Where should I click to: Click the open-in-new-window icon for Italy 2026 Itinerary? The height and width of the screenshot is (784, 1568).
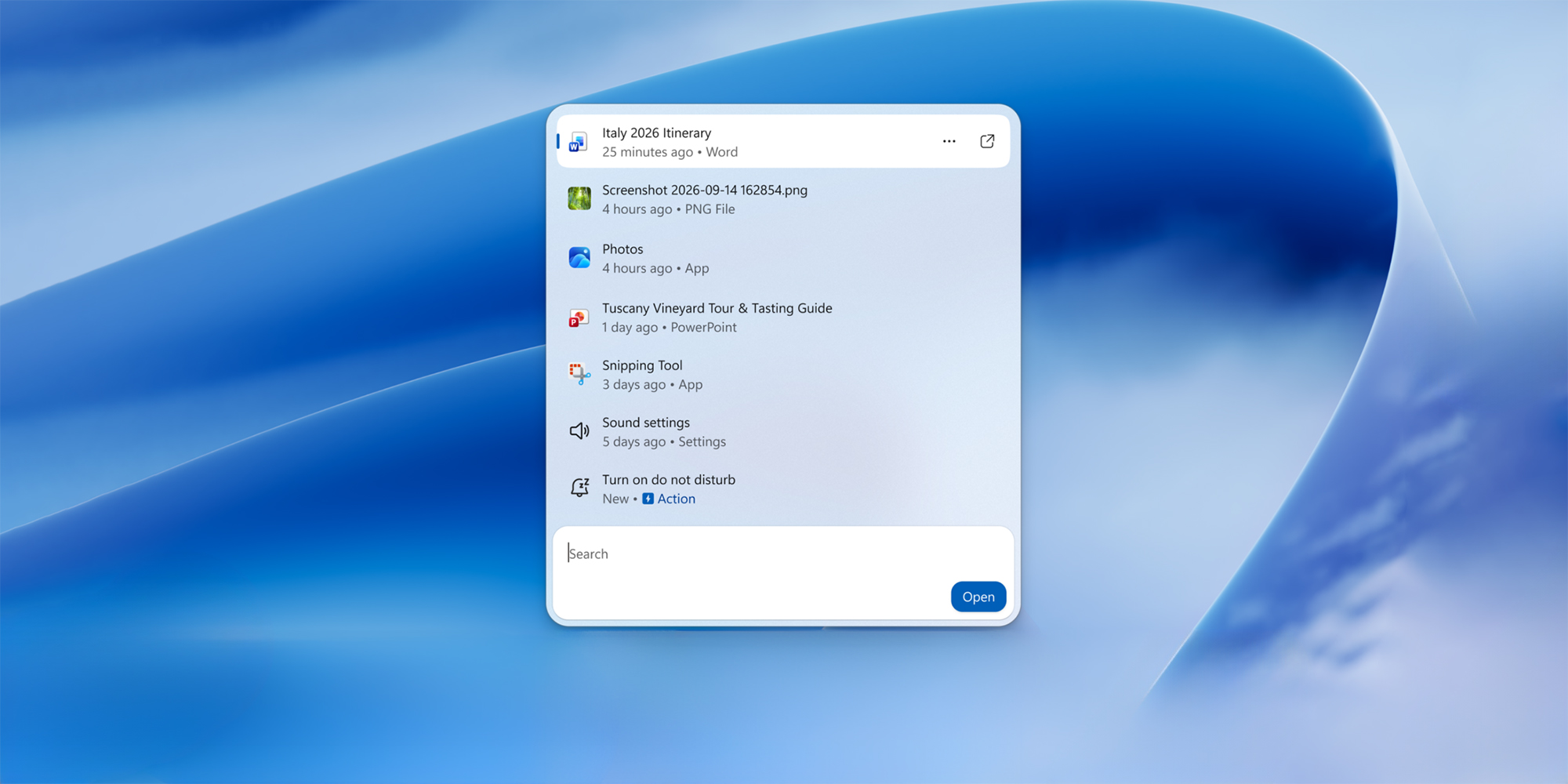987,141
